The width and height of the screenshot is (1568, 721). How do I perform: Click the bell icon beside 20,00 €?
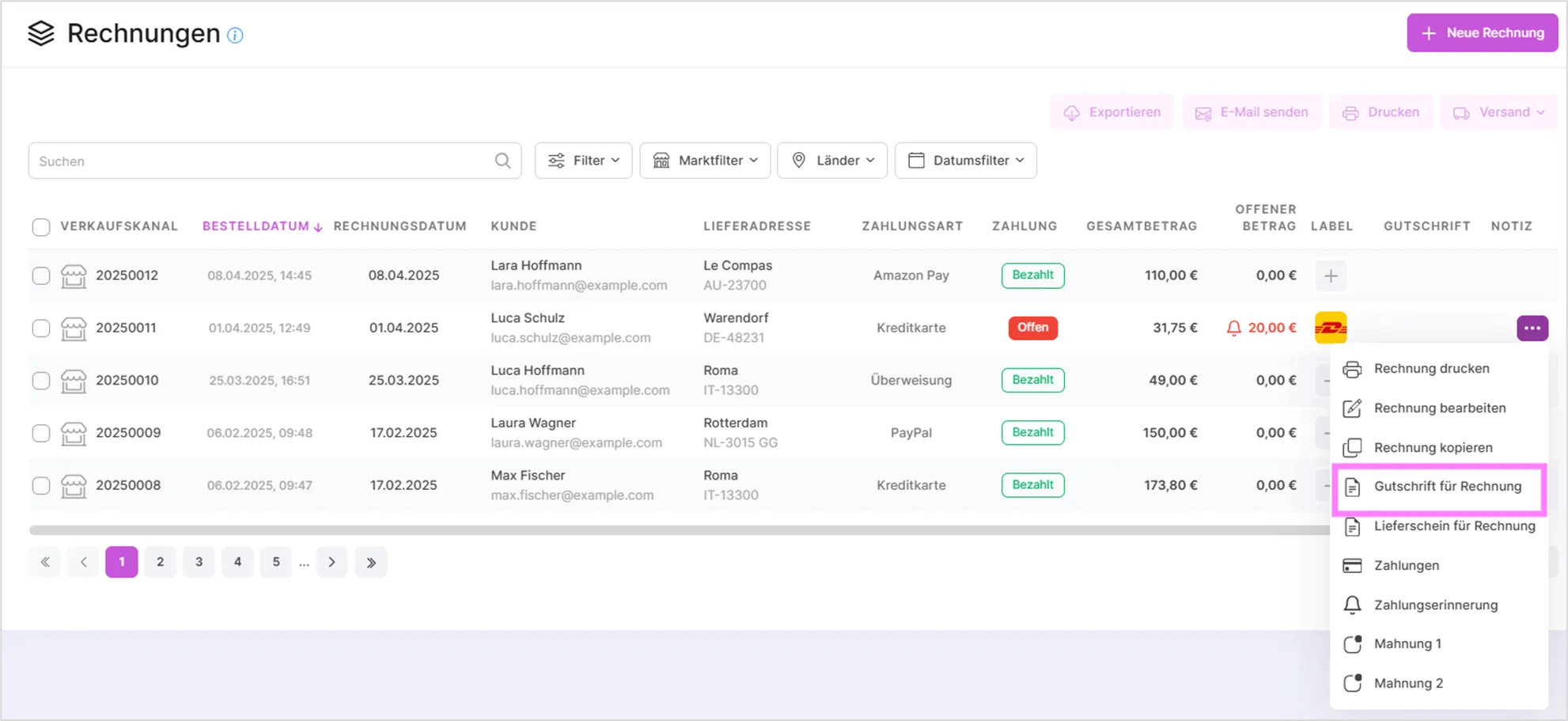[1233, 328]
